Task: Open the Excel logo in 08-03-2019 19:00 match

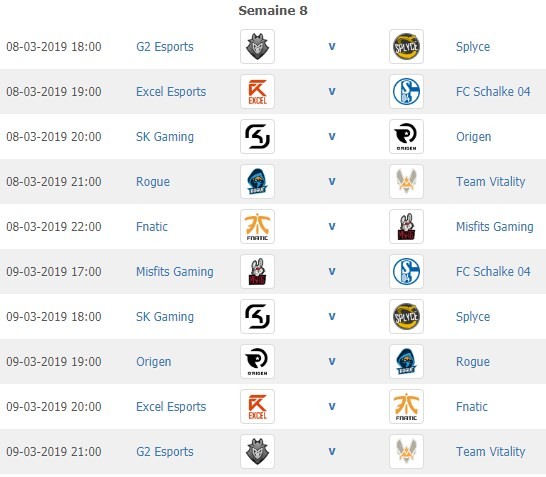Action: (257, 92)
